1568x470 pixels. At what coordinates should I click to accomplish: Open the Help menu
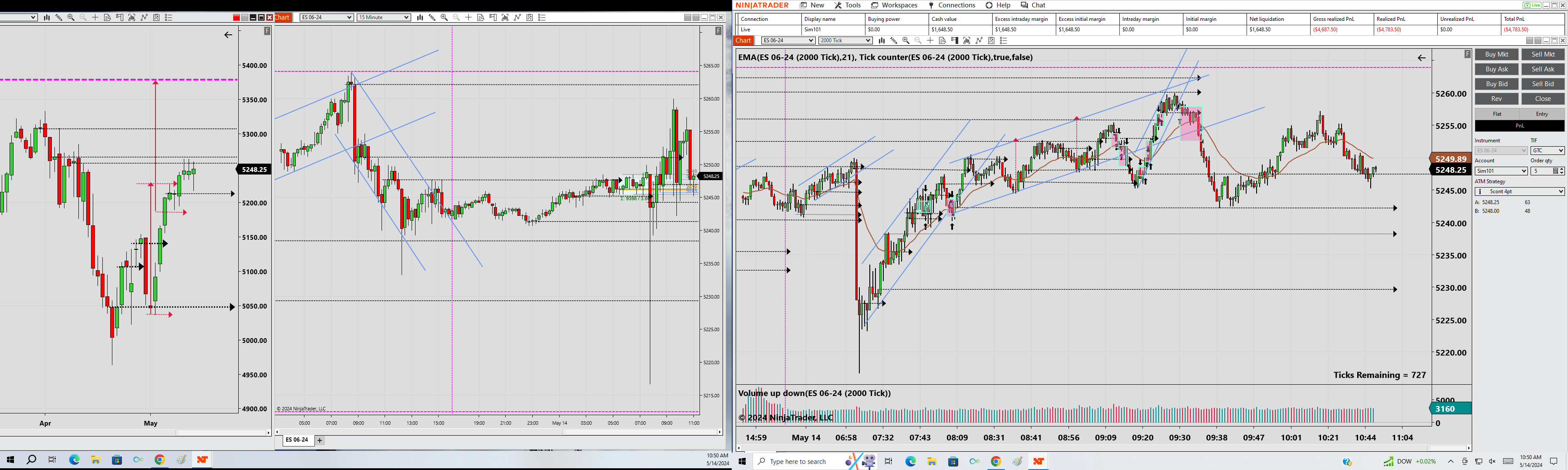[x=998, y=6]
